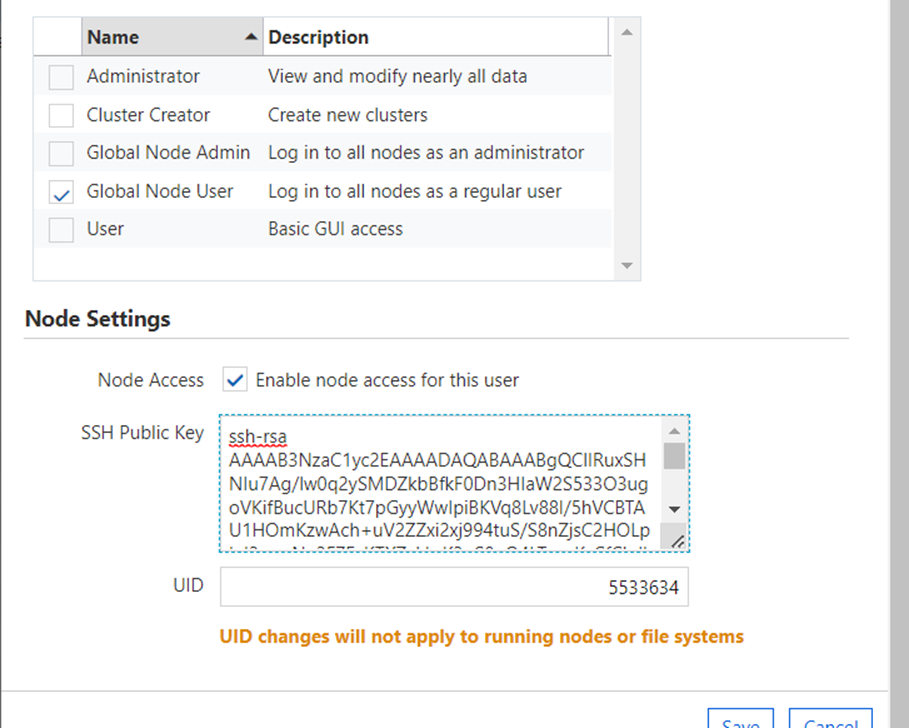Check the Administrator role checkbox

(x=61, y=77)
